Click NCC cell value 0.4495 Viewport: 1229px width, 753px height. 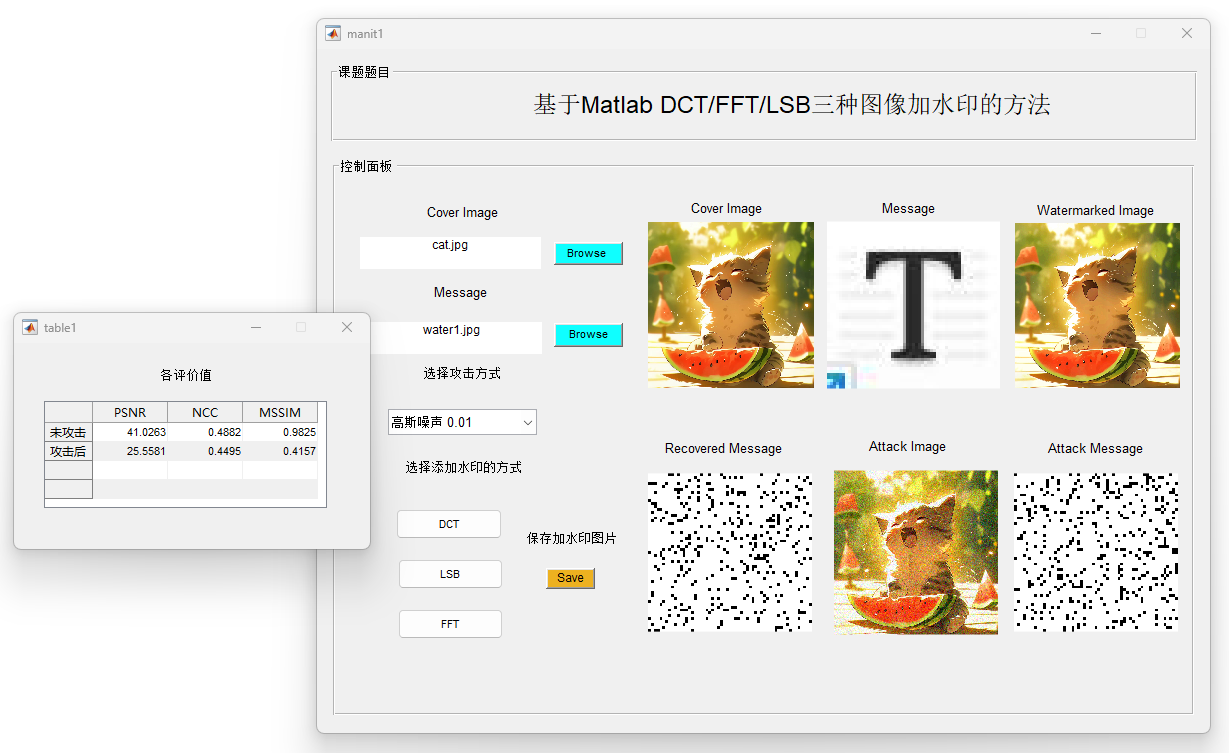[205, 451]
